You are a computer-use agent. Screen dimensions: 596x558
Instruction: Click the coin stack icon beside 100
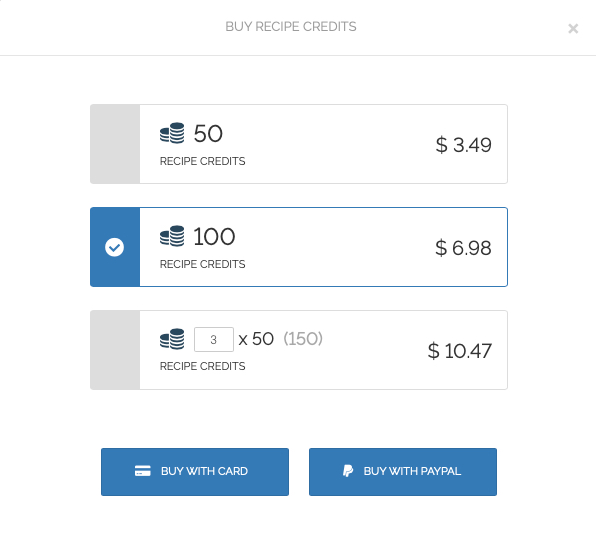172,236
